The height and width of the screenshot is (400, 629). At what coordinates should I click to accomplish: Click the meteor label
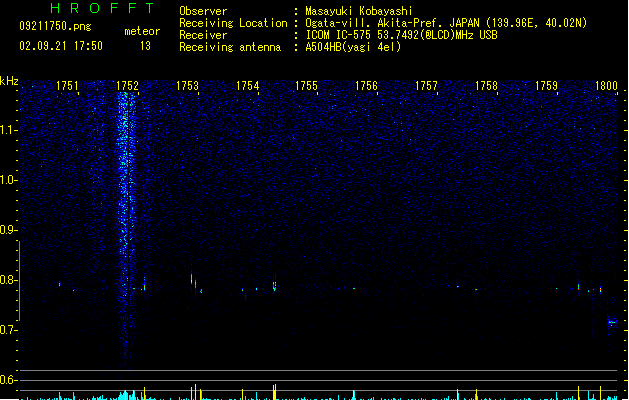click(x=142, y=31)
